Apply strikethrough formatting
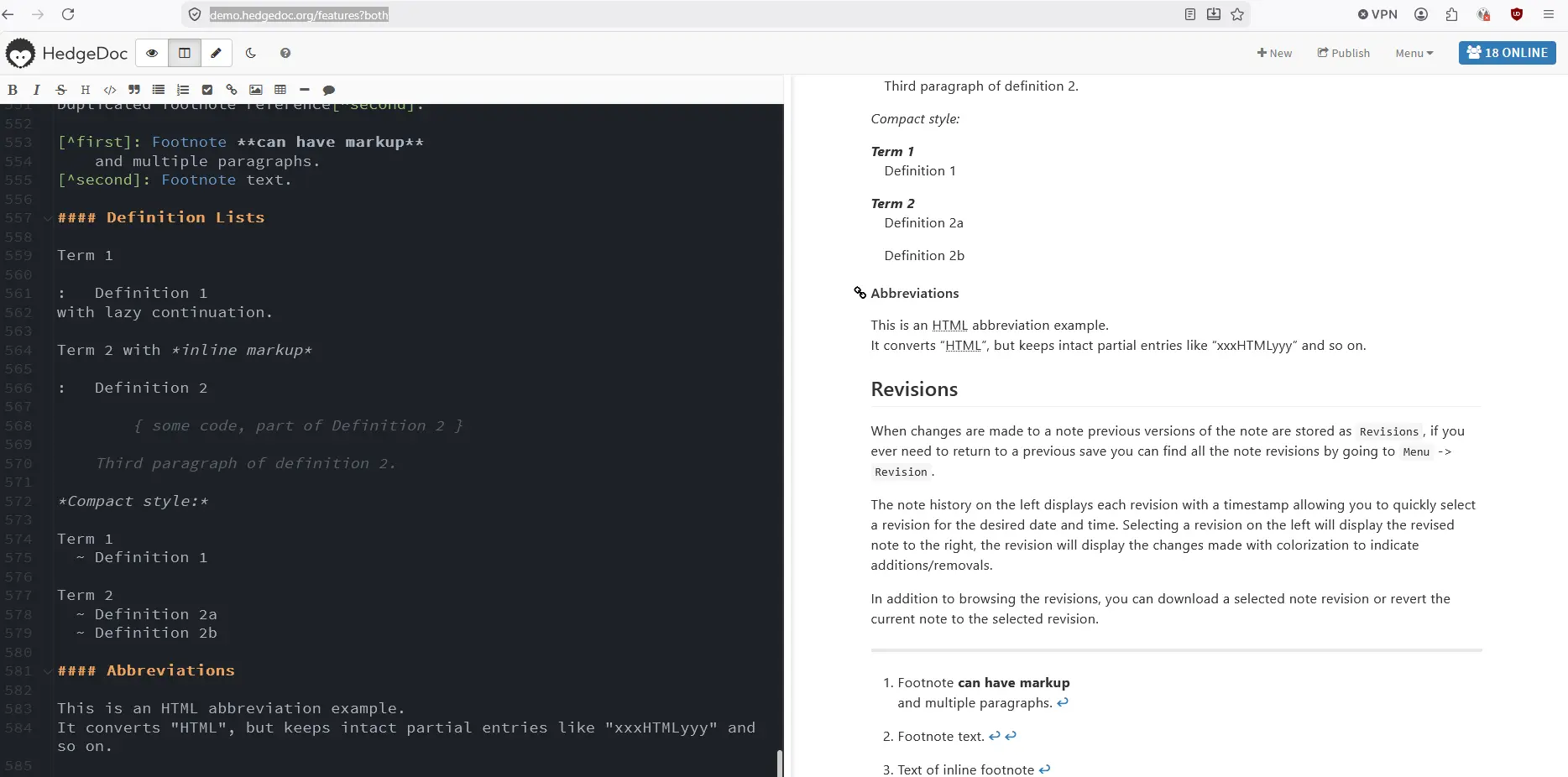 pyautogui.click(x=60, y=90)
